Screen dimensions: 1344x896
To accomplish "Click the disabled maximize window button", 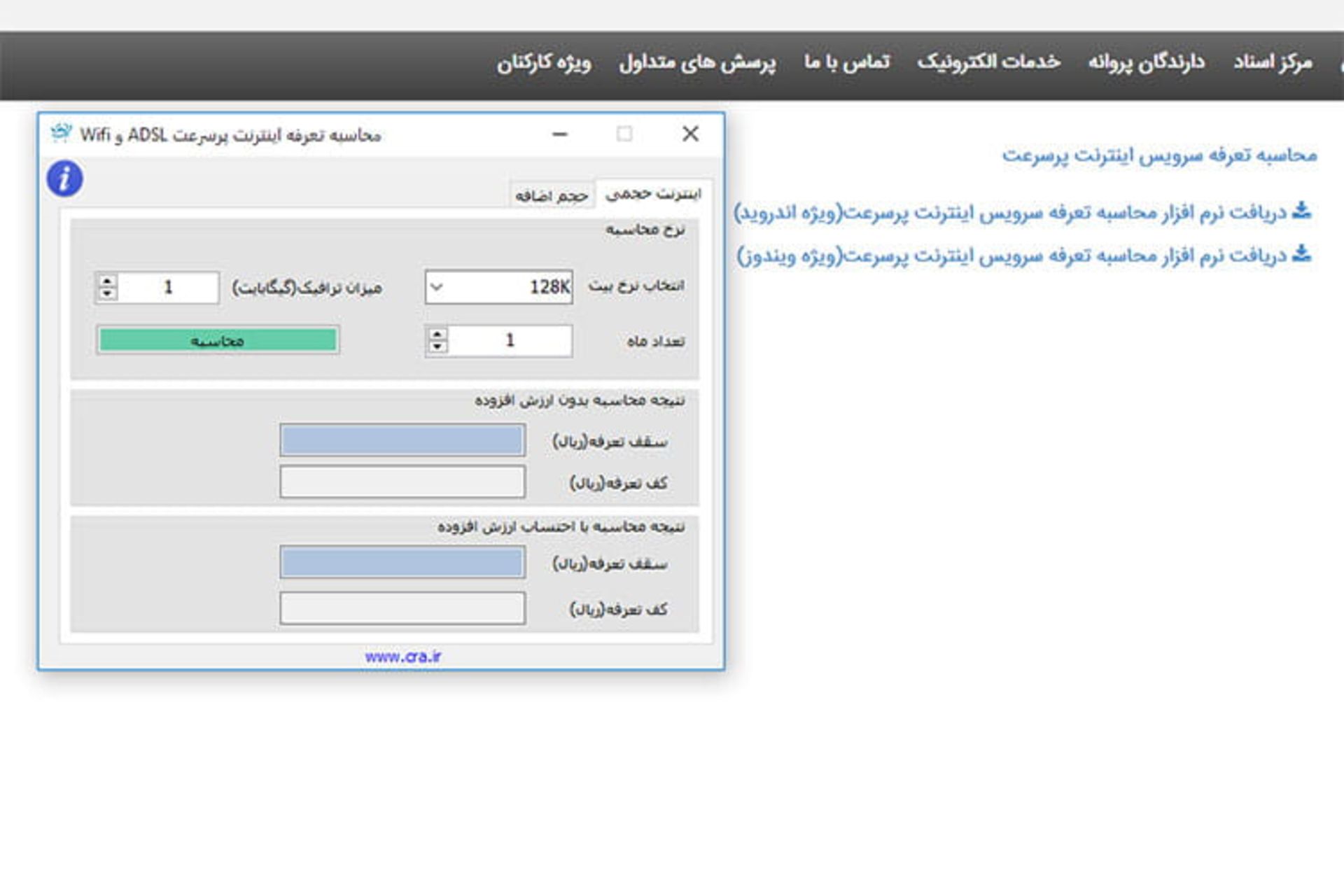I will tap(624, 134).
